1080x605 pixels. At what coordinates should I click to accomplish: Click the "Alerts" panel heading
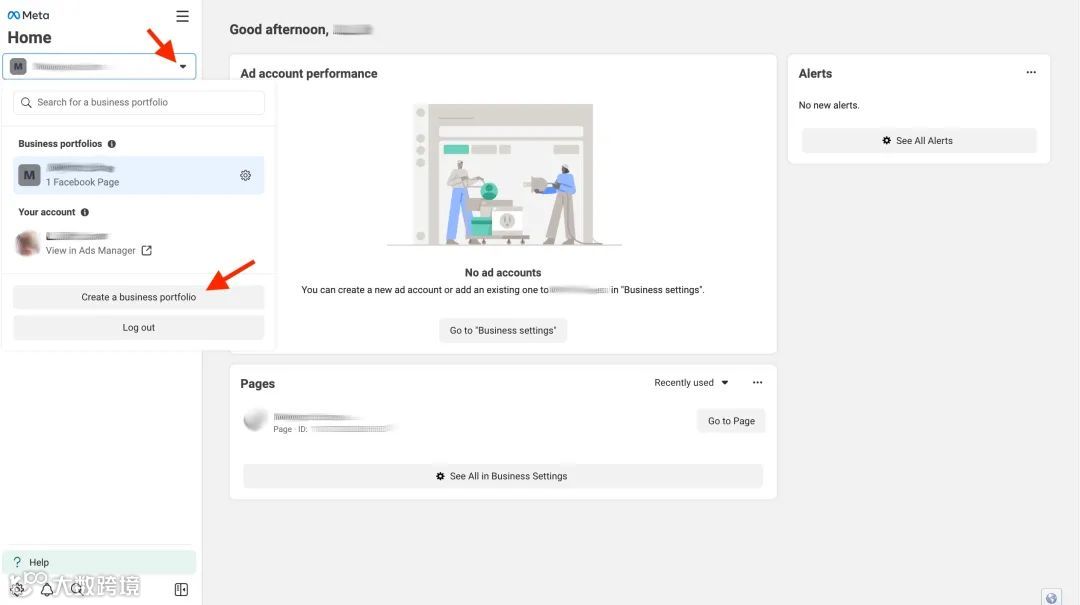pos(815,74)
